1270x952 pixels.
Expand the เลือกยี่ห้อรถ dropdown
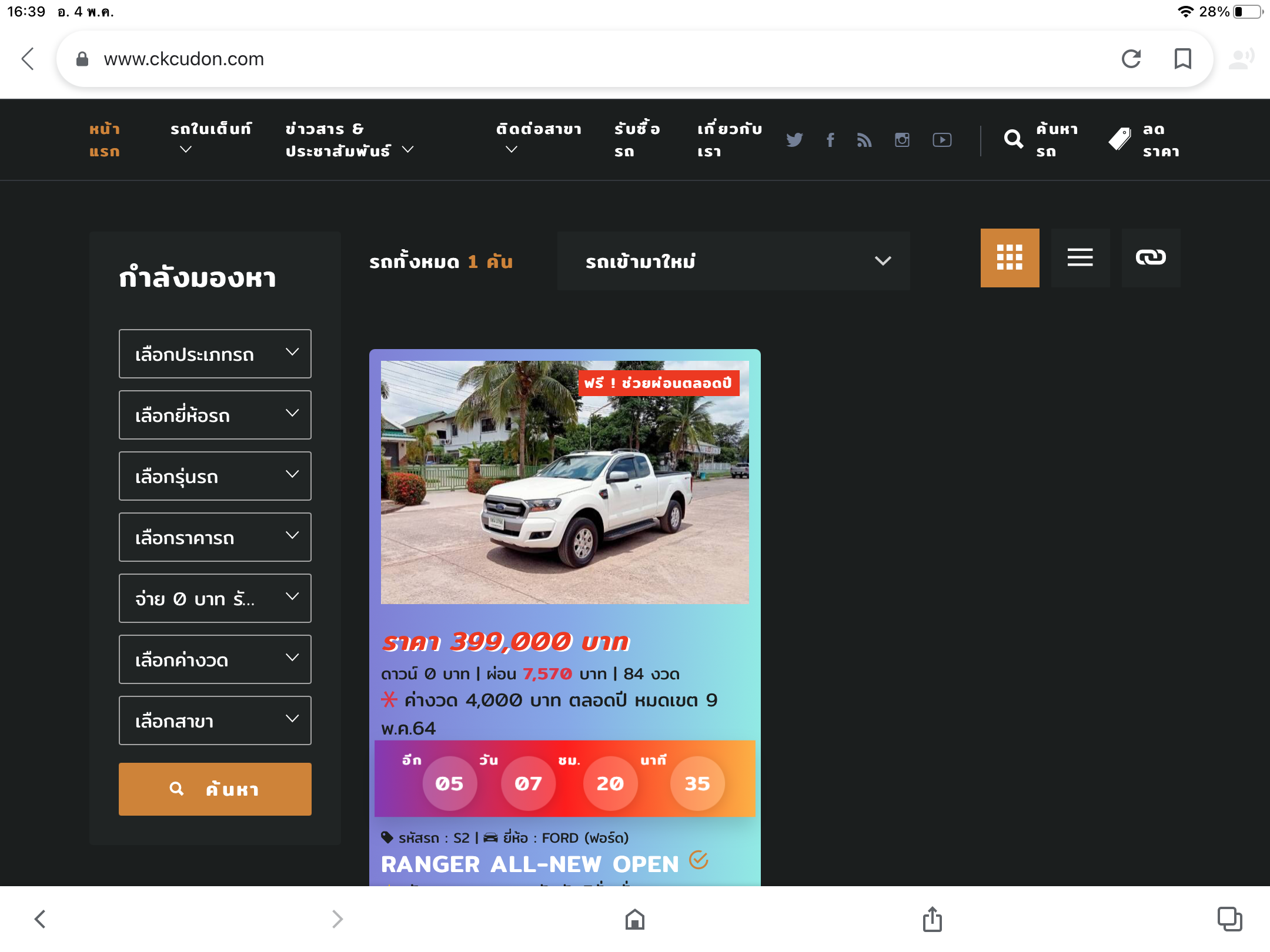coord(215,415)
